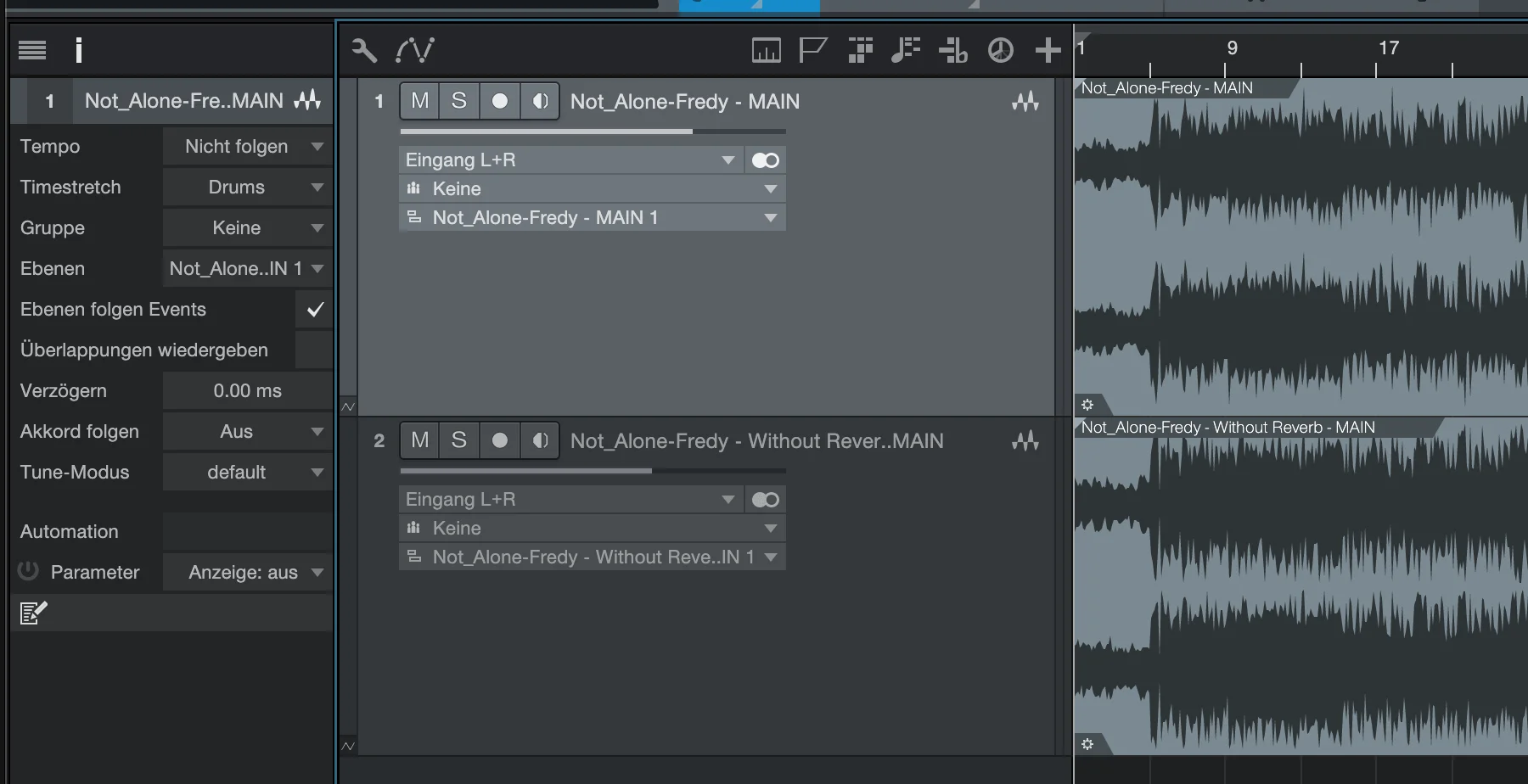Open Tune-Modus dropdown showing default
Image resolution: width=1528 pixels, height=784 pixels.
pos(248,473)
